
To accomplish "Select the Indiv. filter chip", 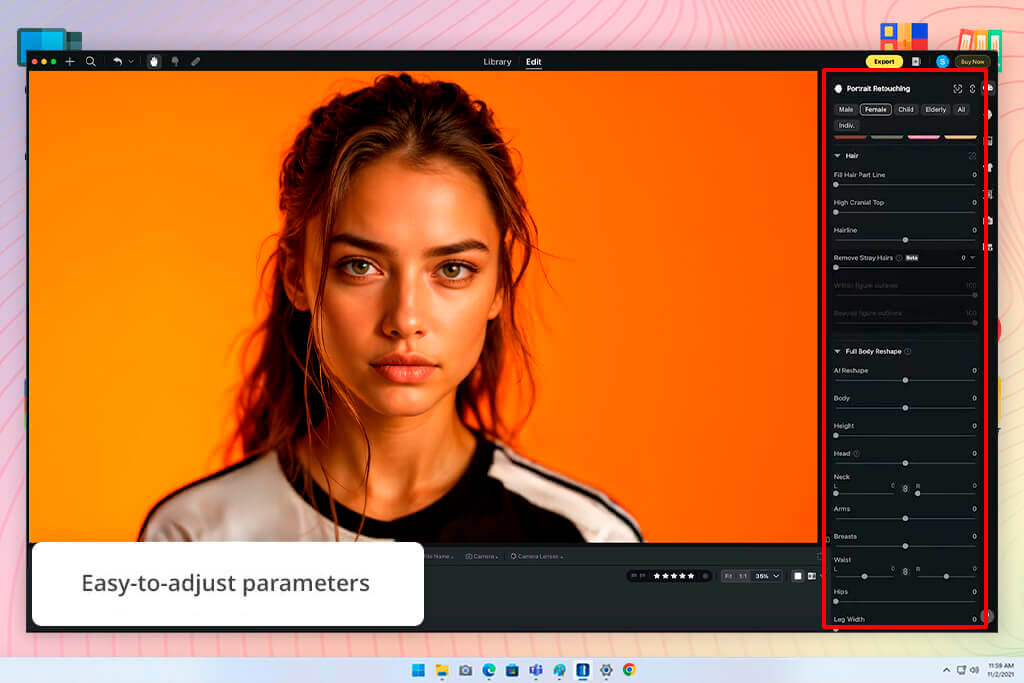I will [x=846, y=125].
